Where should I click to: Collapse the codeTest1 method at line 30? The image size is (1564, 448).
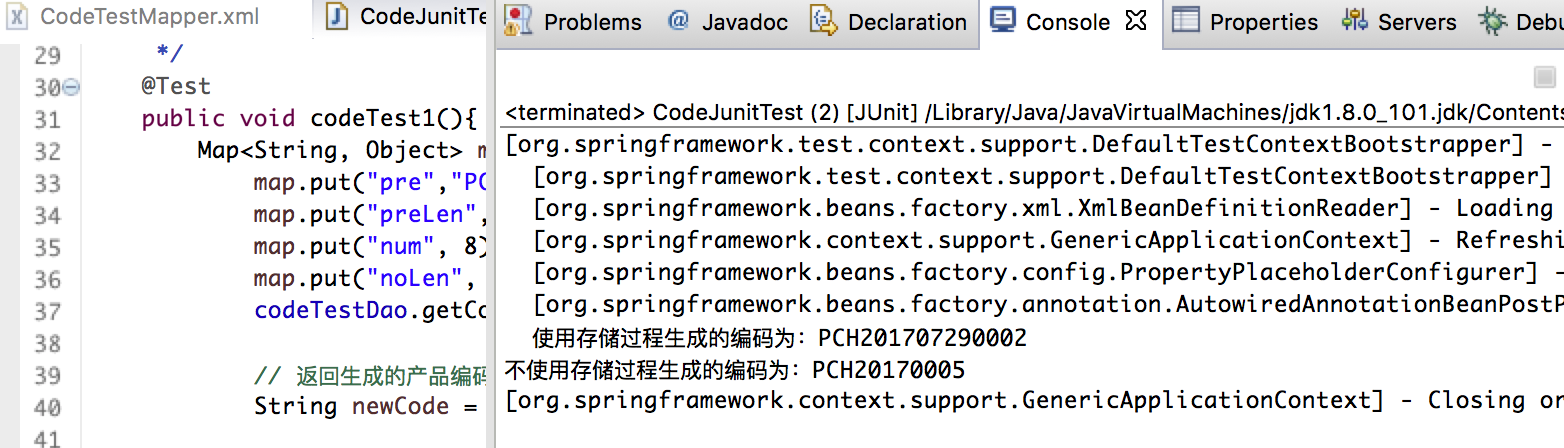click(x=71, y=88)
